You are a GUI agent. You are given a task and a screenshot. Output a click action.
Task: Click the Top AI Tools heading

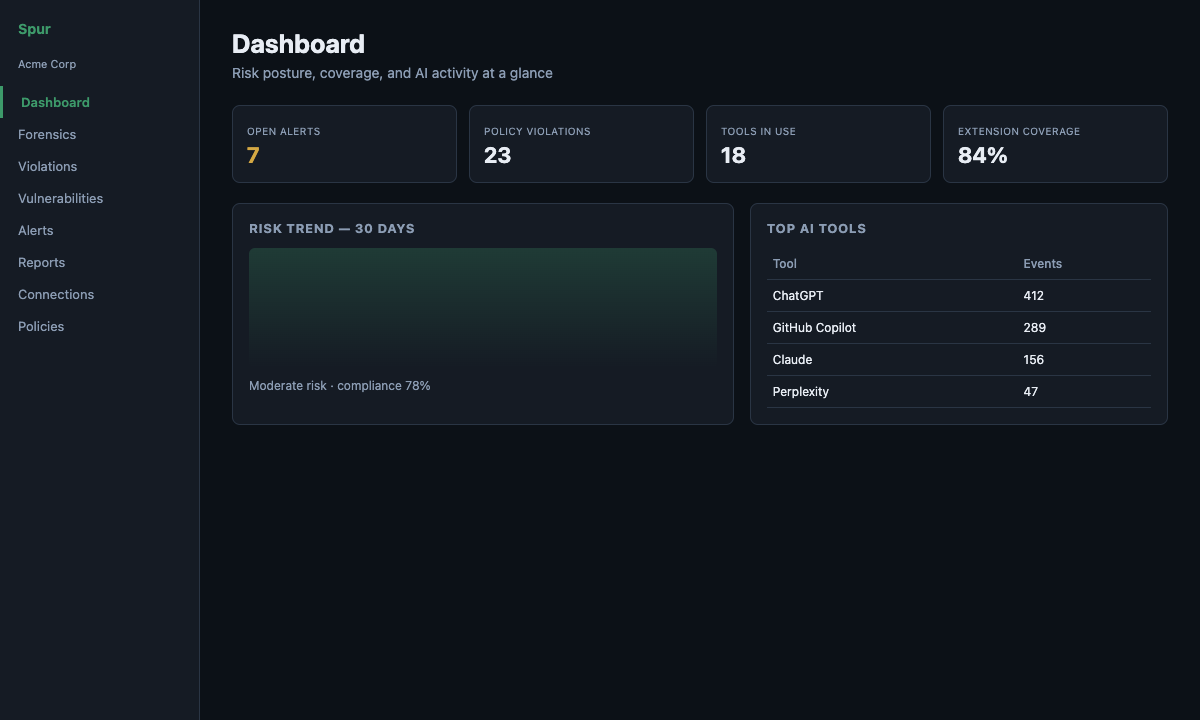(816, 228)
